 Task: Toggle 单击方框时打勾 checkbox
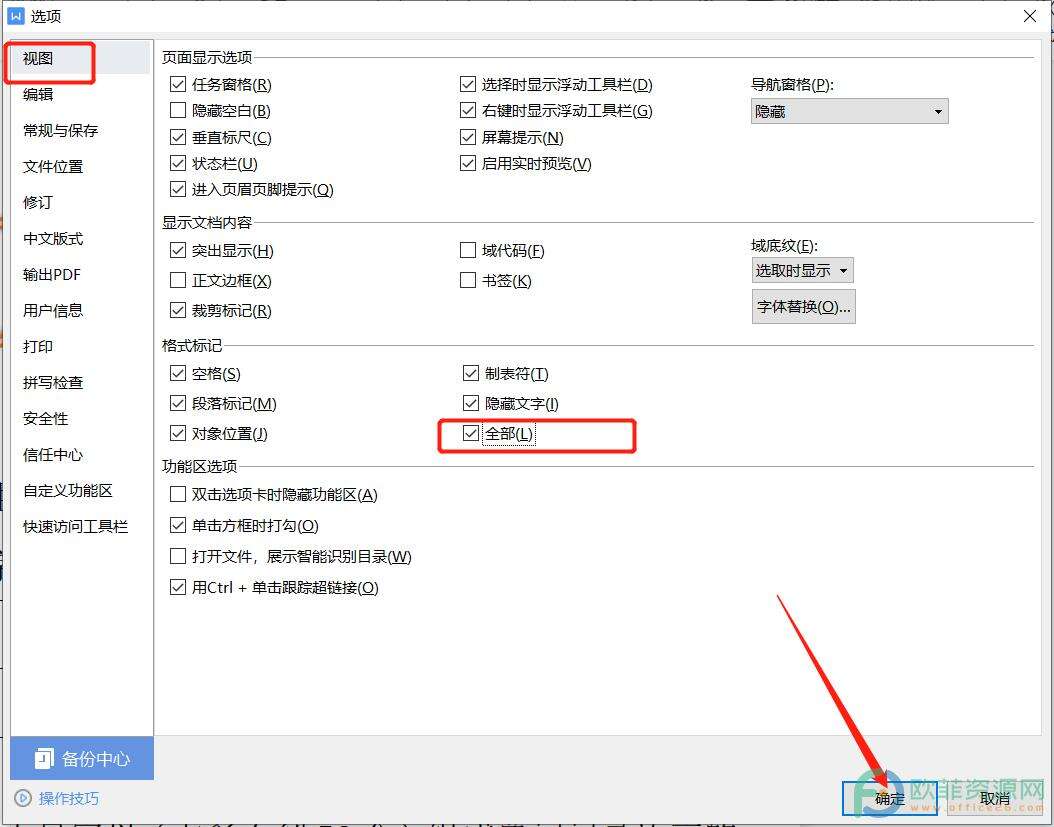click(178, 526)
